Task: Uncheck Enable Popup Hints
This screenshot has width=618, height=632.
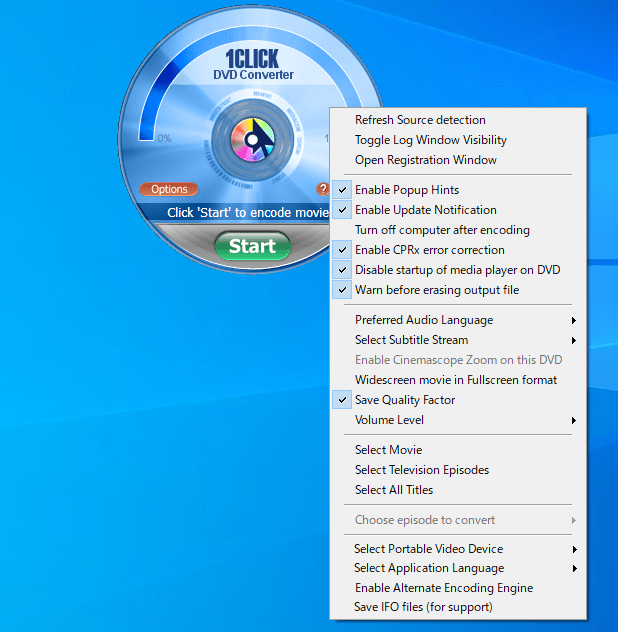Action: [458, 190]
